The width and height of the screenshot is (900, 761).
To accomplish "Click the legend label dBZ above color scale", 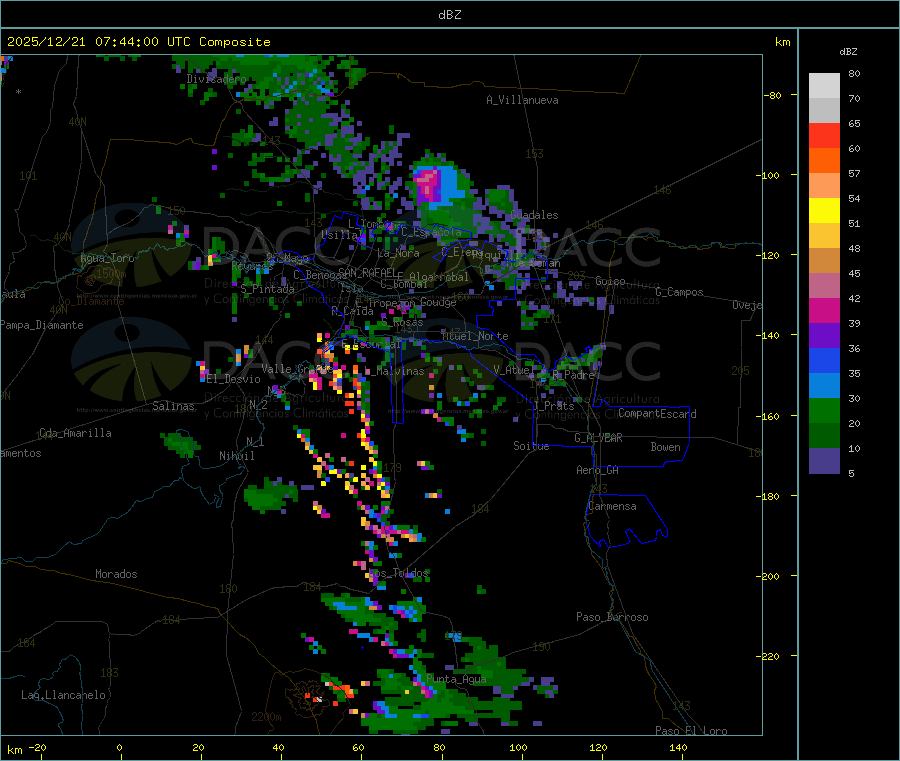I will pos(848,52).
